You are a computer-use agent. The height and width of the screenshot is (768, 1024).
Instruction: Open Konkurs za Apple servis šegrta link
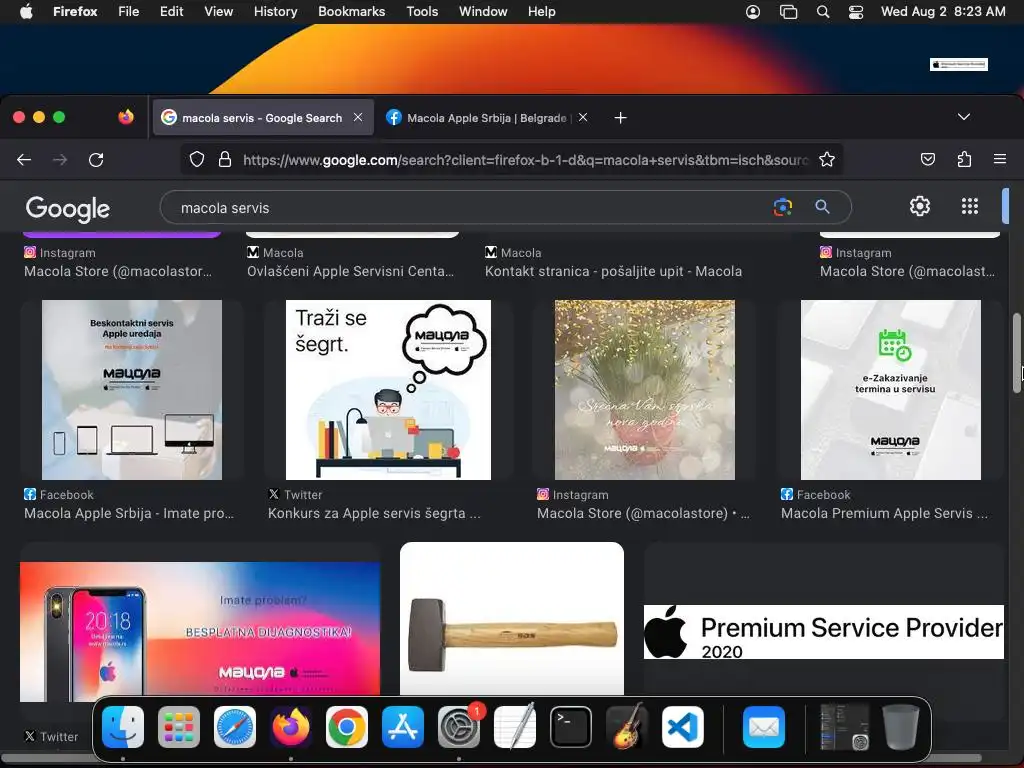[x=374, y=513]
